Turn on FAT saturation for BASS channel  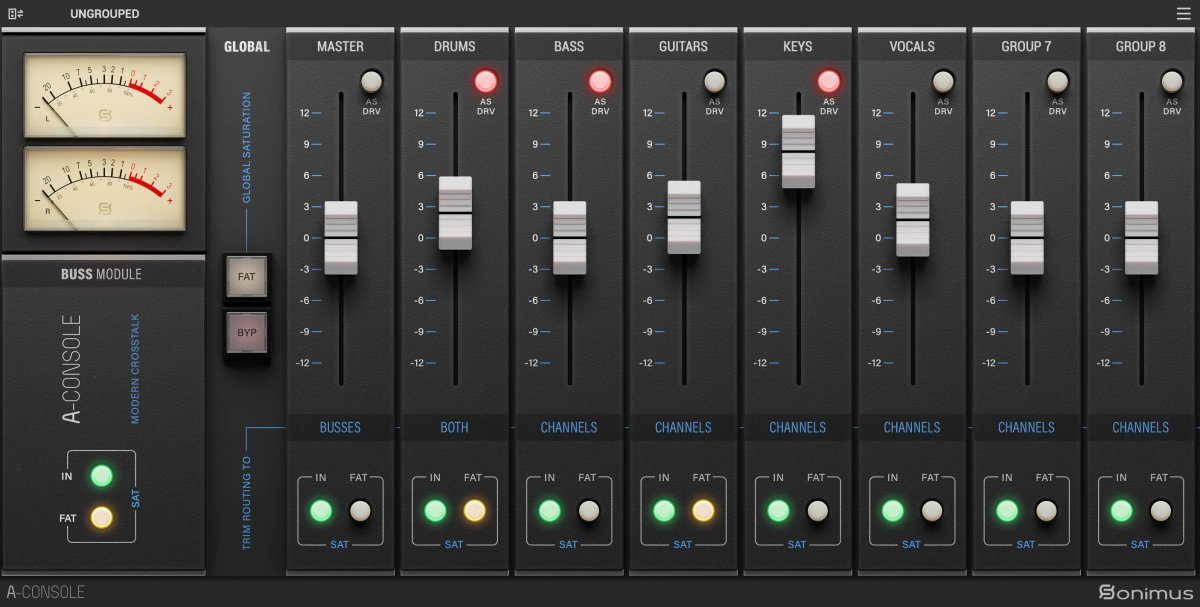pyautogui.click(x=588, y=511)
